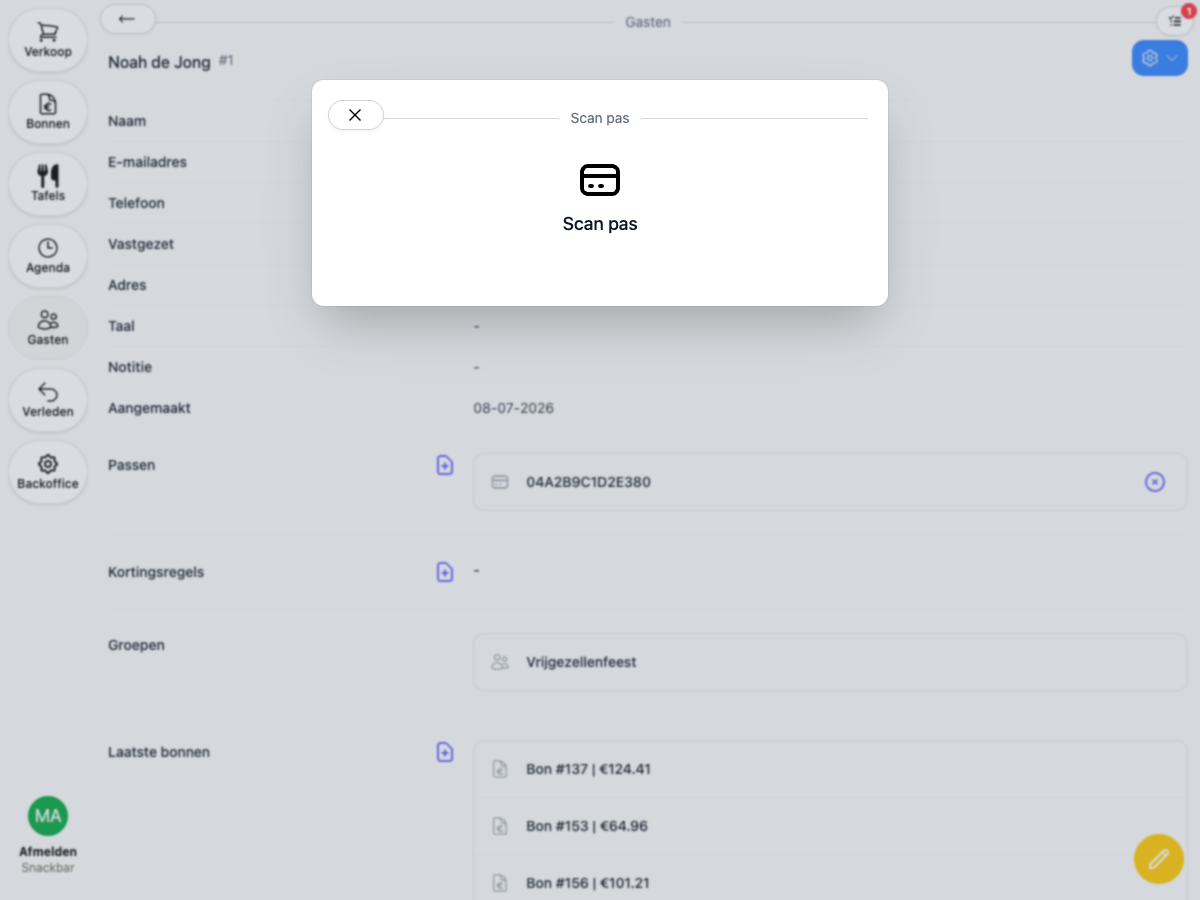Click the MA Afmelden avatar
Screen dimensions: 1200x900
[48, 817]
